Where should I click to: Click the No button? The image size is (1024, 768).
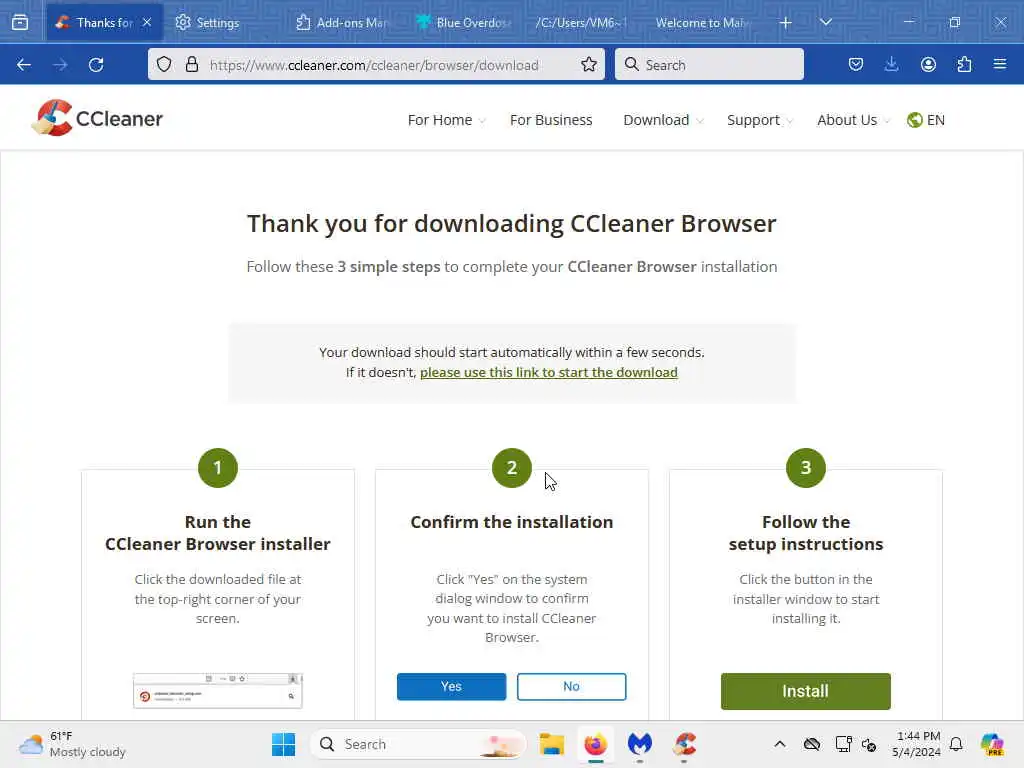pos(571,686)
